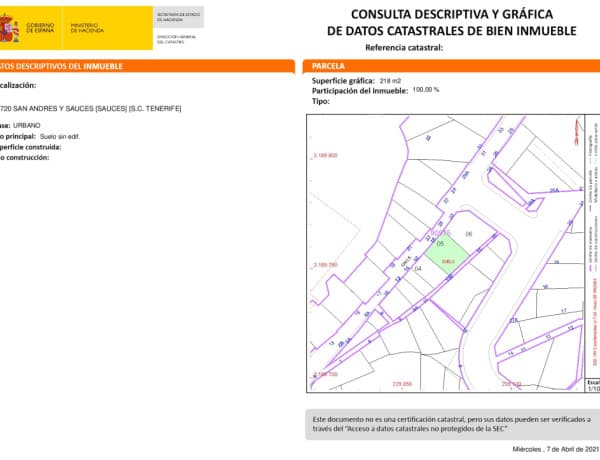
Task: Click the 'Superficie gráfica:' label
Action: (x=343, y=81)
